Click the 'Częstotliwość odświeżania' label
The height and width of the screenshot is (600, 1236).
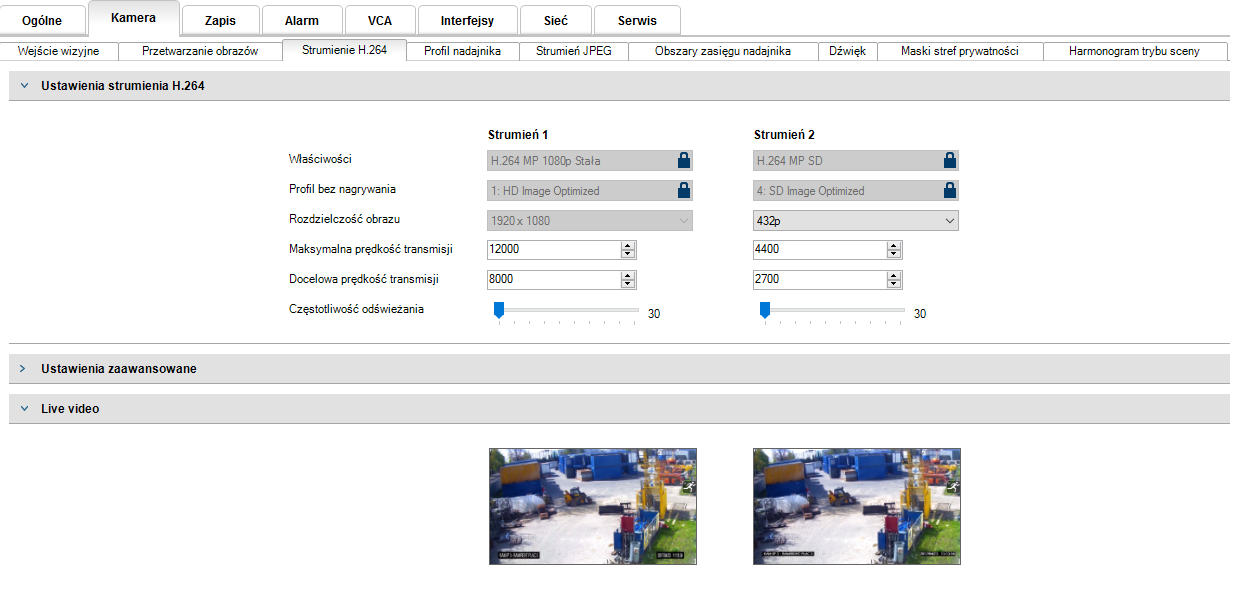point(356,309)
